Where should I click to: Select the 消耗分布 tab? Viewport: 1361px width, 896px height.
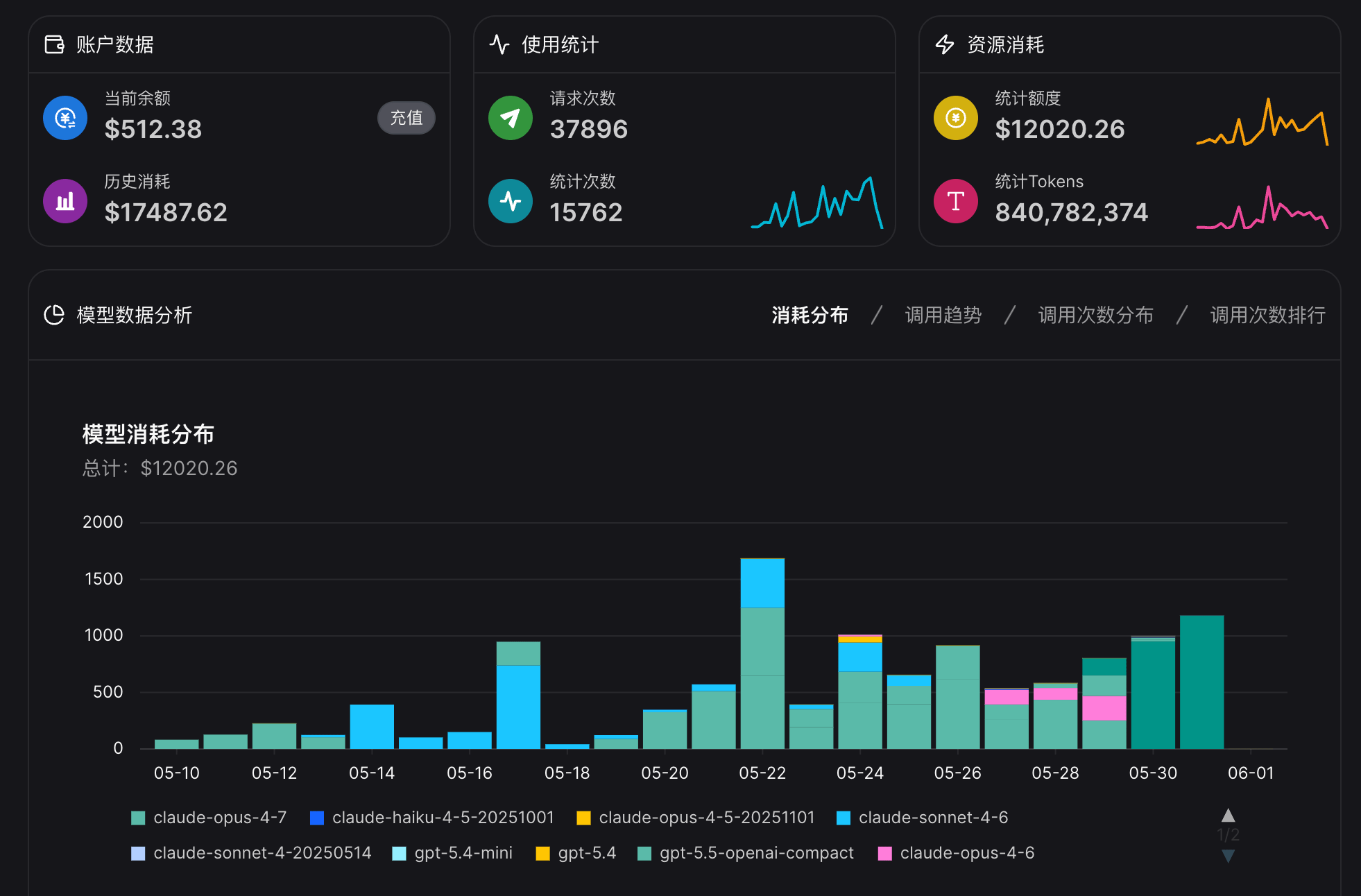click(810, 315)
